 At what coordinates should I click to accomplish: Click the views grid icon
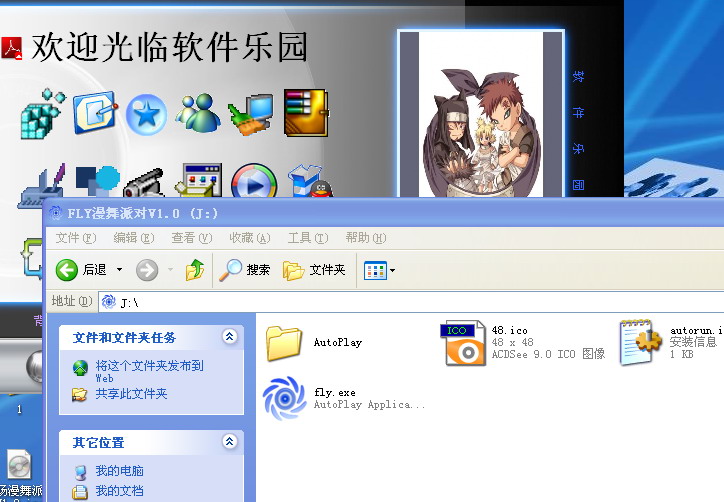tap(375, 271)
